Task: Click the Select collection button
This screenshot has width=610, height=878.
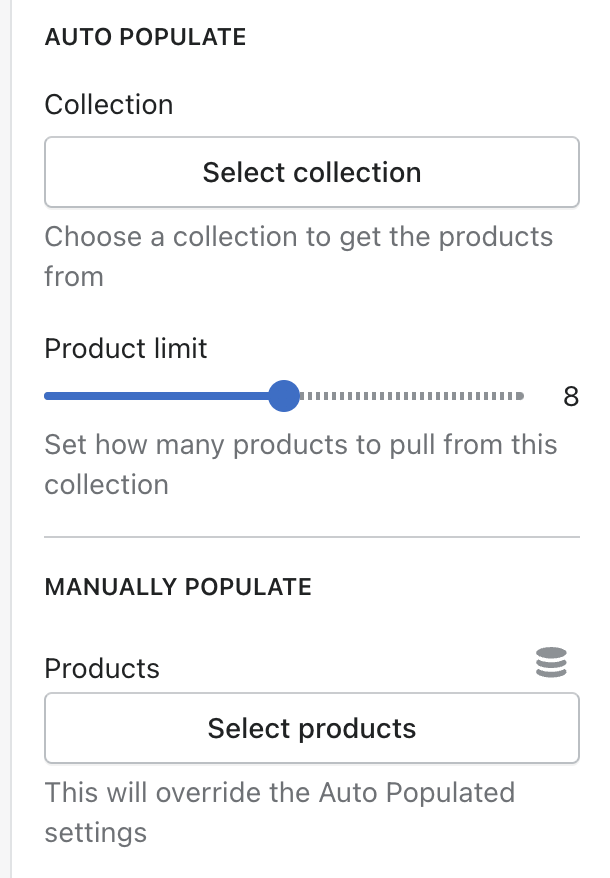Action: [311, 172]
